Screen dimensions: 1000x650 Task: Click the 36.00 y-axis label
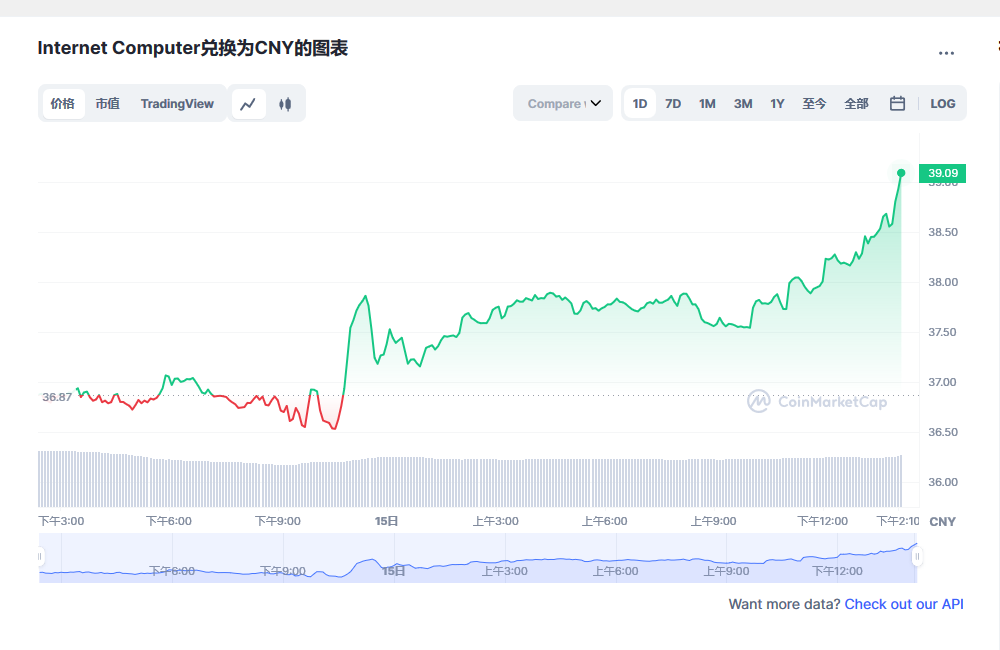[943, 482]
